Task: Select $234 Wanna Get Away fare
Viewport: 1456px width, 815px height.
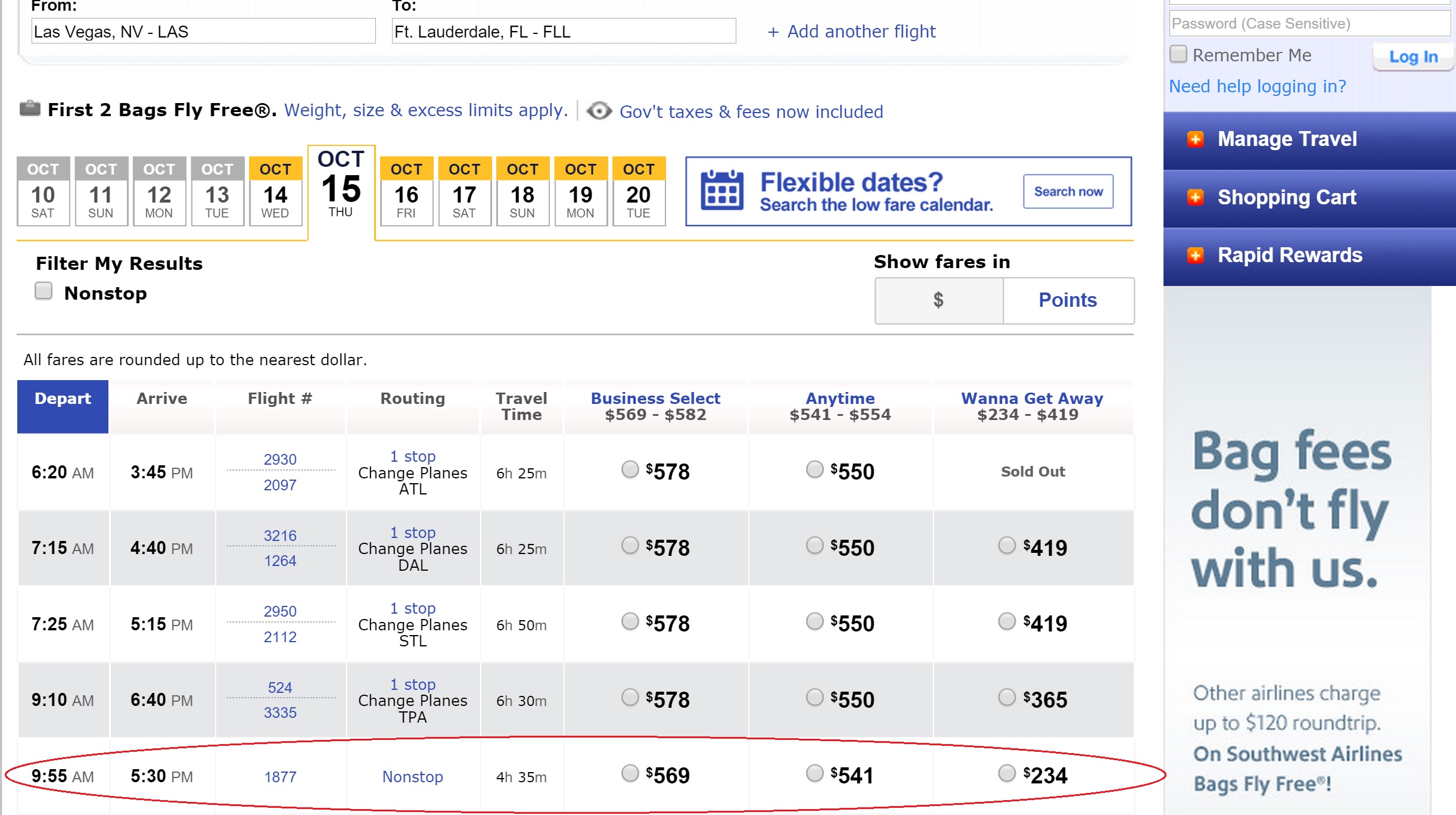Action: 1006,773
